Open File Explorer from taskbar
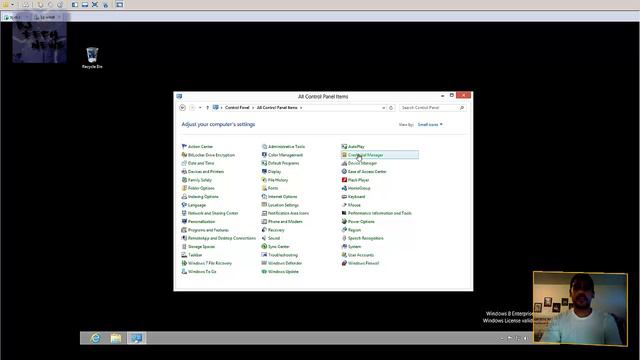Screen dimensions: 640x360 coord(116,338)
